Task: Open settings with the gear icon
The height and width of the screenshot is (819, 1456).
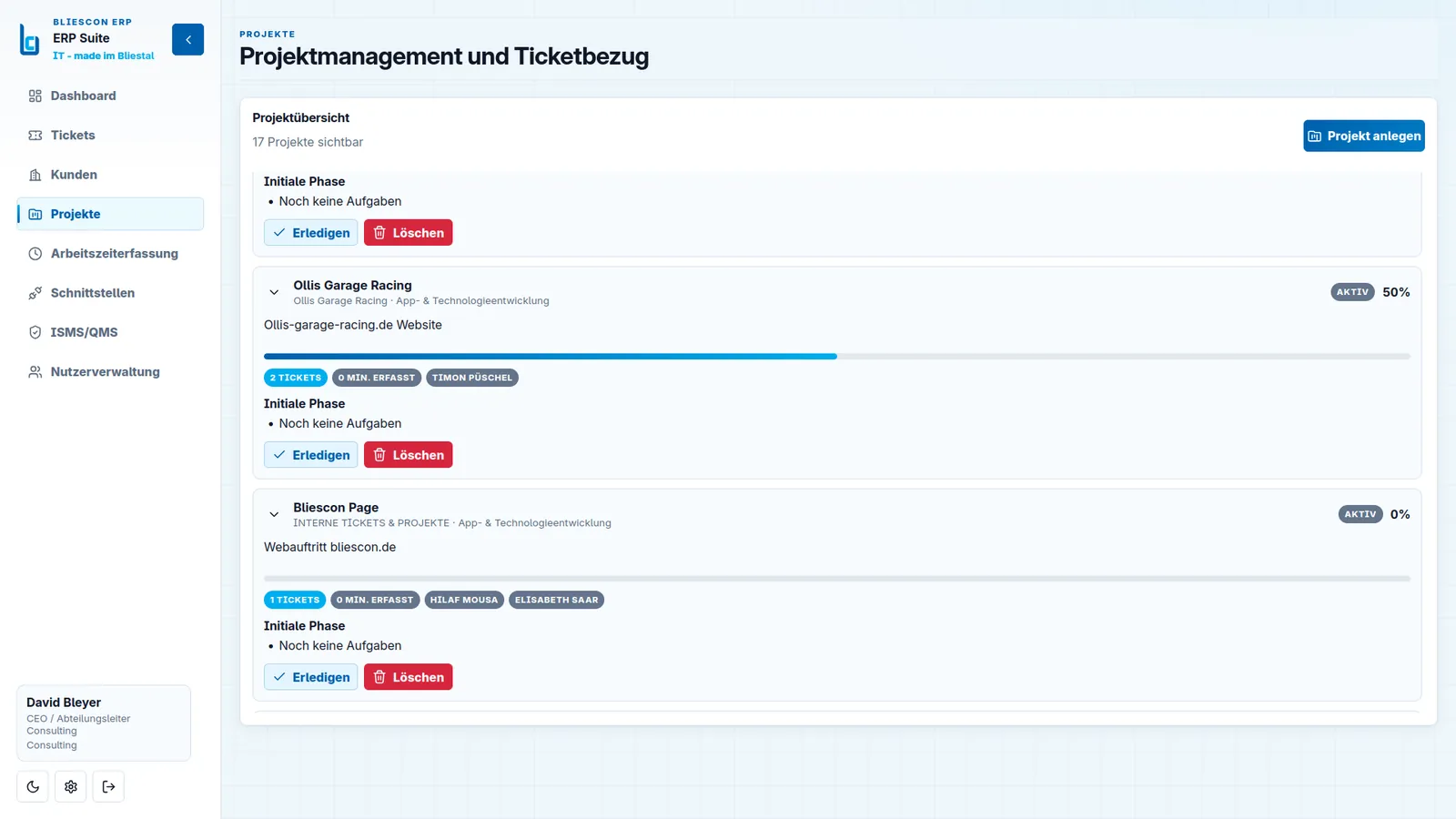Action: (x=71, y=786)
